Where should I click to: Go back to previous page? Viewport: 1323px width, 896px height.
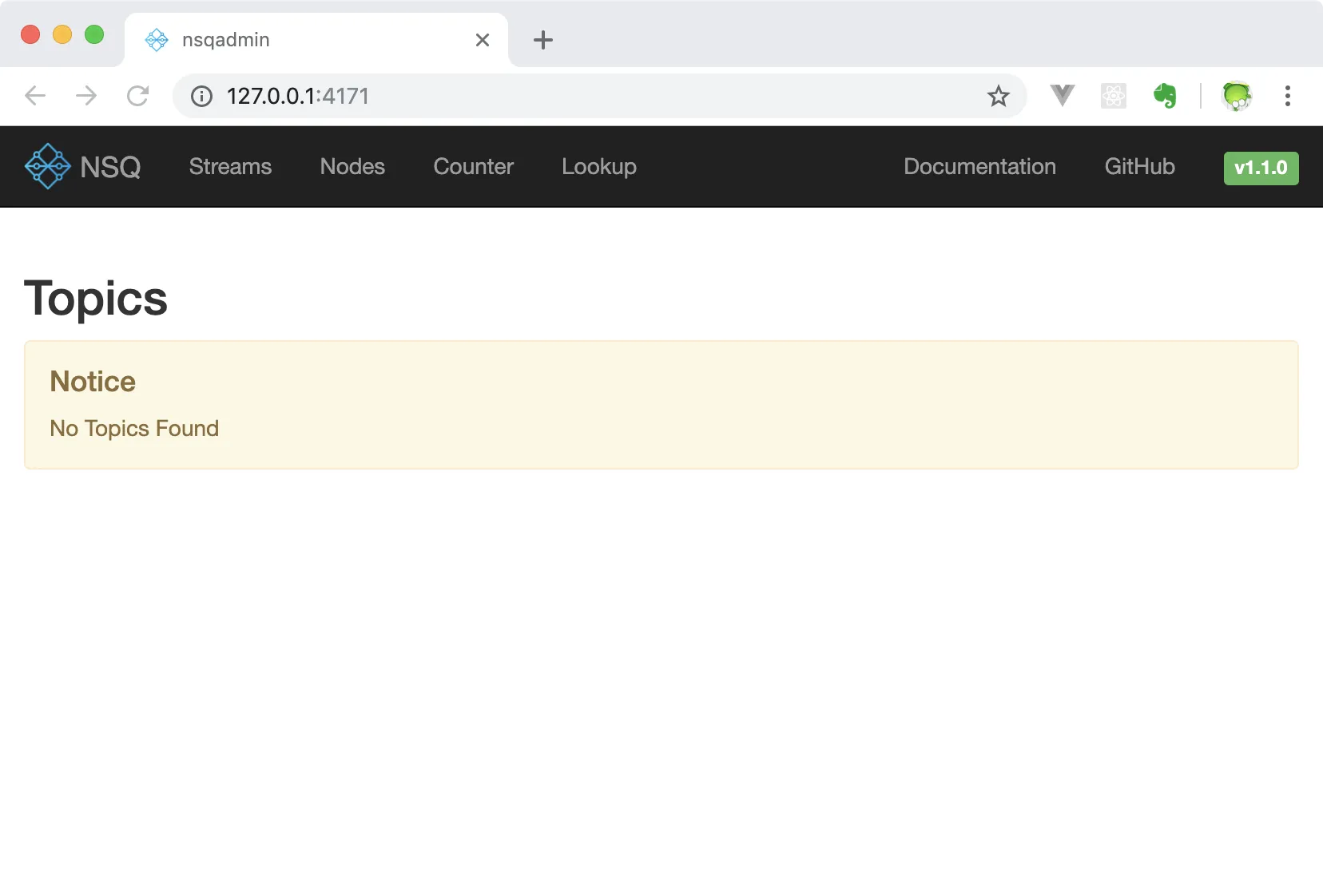(35, 96)
